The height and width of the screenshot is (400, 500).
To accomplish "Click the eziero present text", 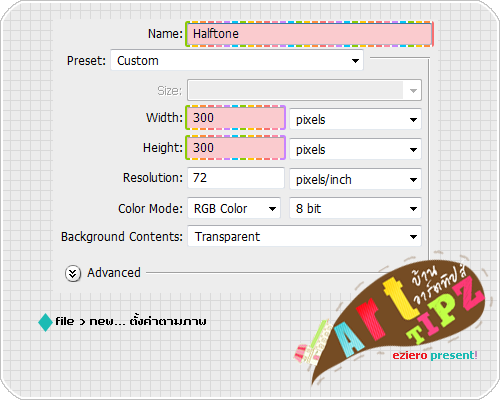I will [435, 355].
